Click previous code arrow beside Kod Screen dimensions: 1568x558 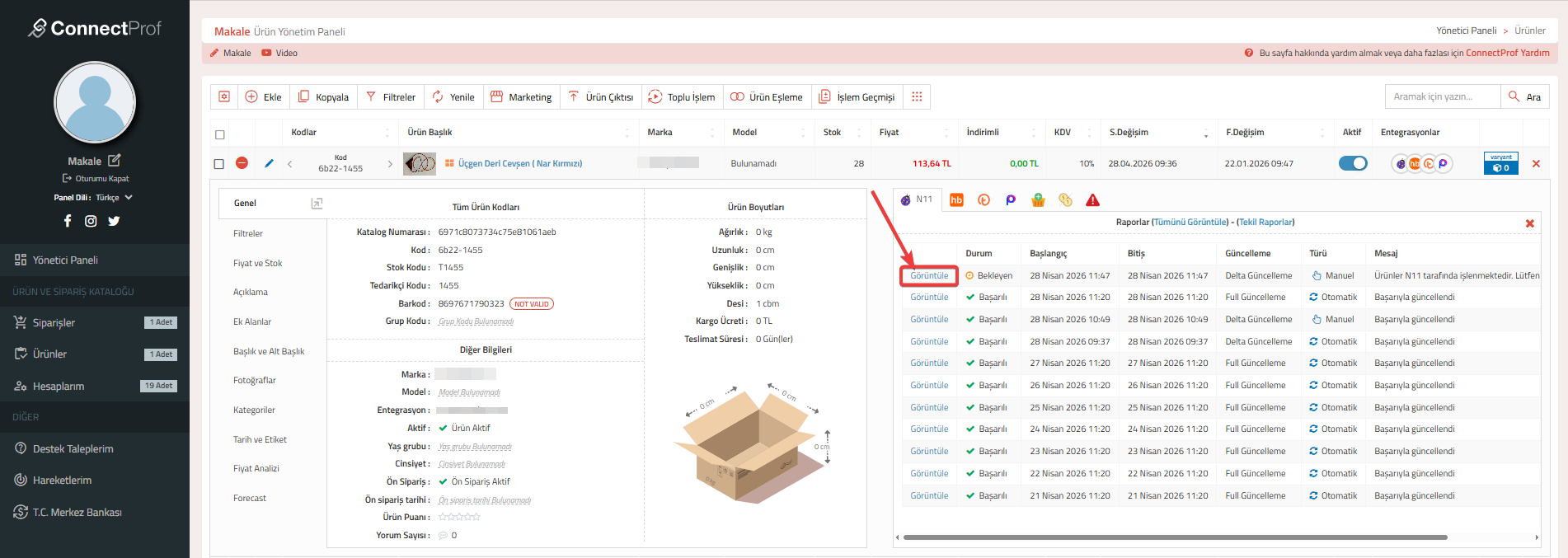pos(290,164)
